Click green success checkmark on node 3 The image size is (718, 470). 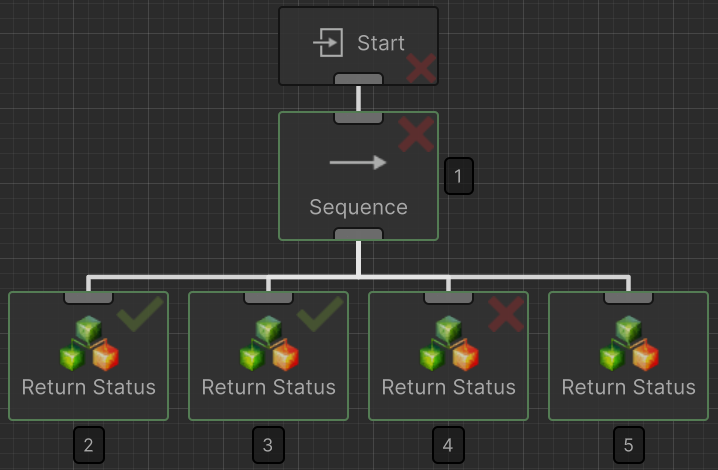point(319,315)
